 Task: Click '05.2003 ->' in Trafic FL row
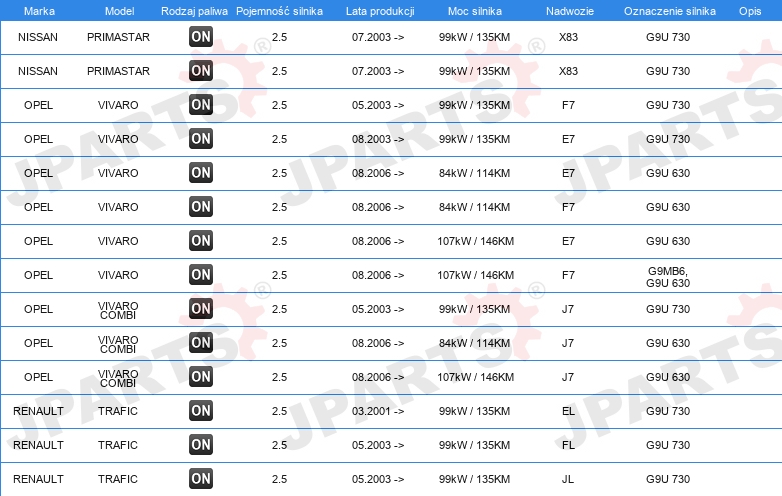coord(378,445)
